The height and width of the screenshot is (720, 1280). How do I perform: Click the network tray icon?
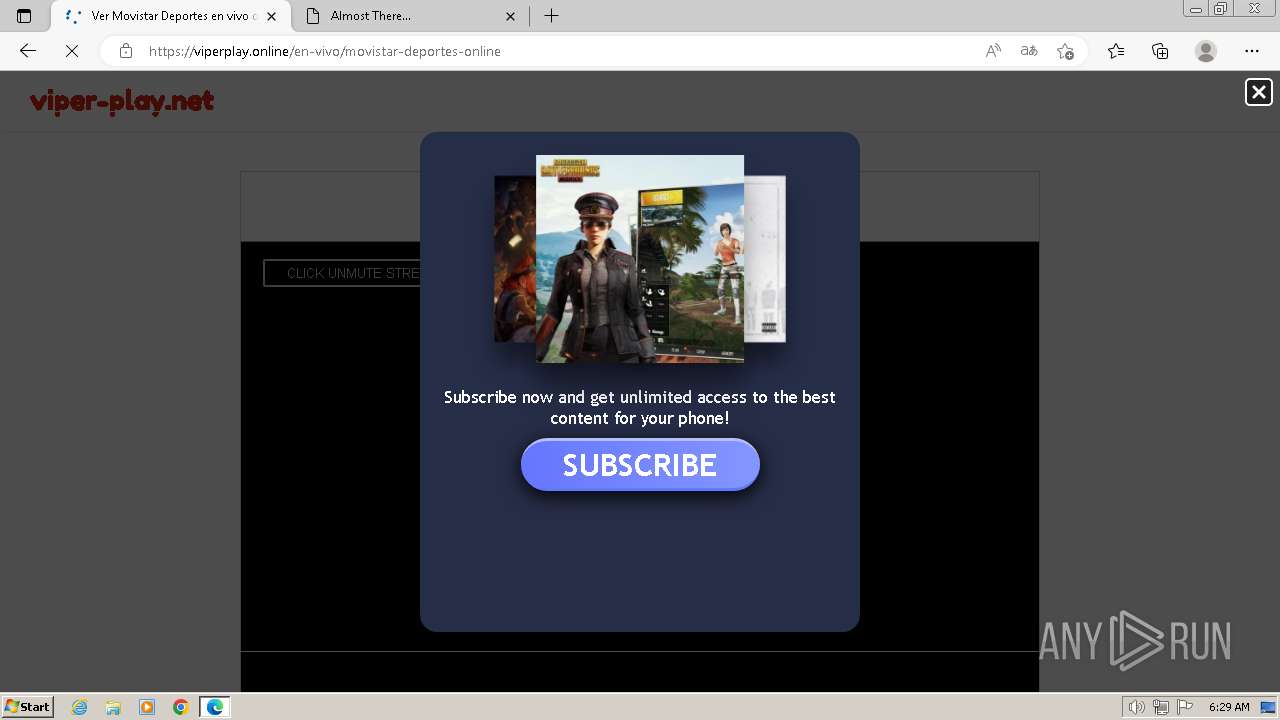pyautogui.click(x=1161, y=707)
